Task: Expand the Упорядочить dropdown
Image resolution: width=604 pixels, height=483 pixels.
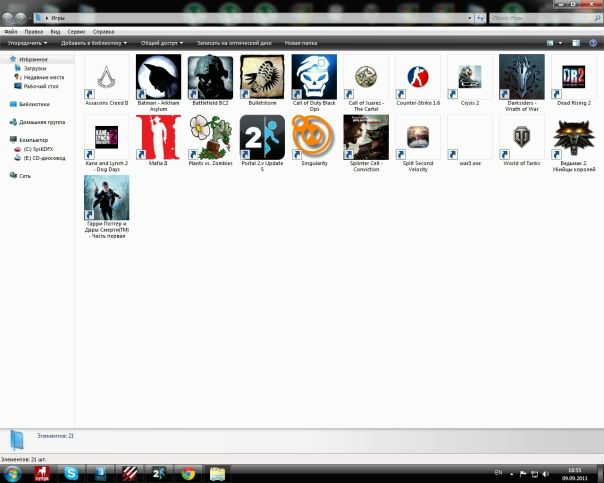Action: [x=27, y=43]
